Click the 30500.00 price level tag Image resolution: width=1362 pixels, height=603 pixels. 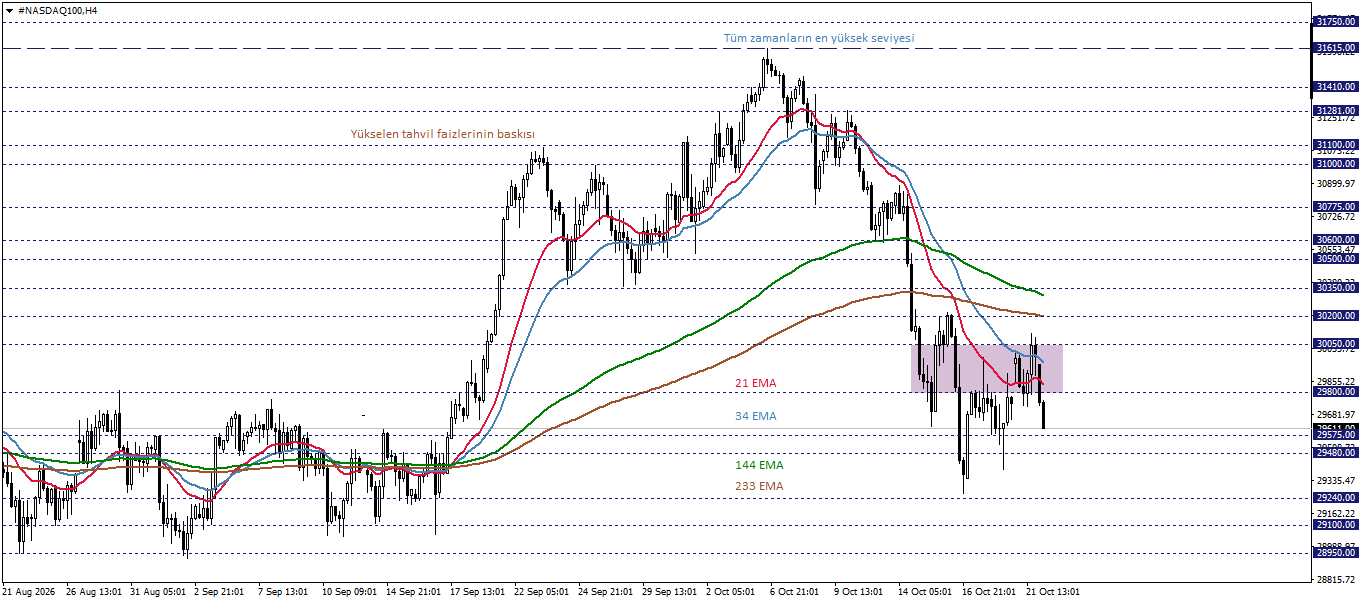1335,259
